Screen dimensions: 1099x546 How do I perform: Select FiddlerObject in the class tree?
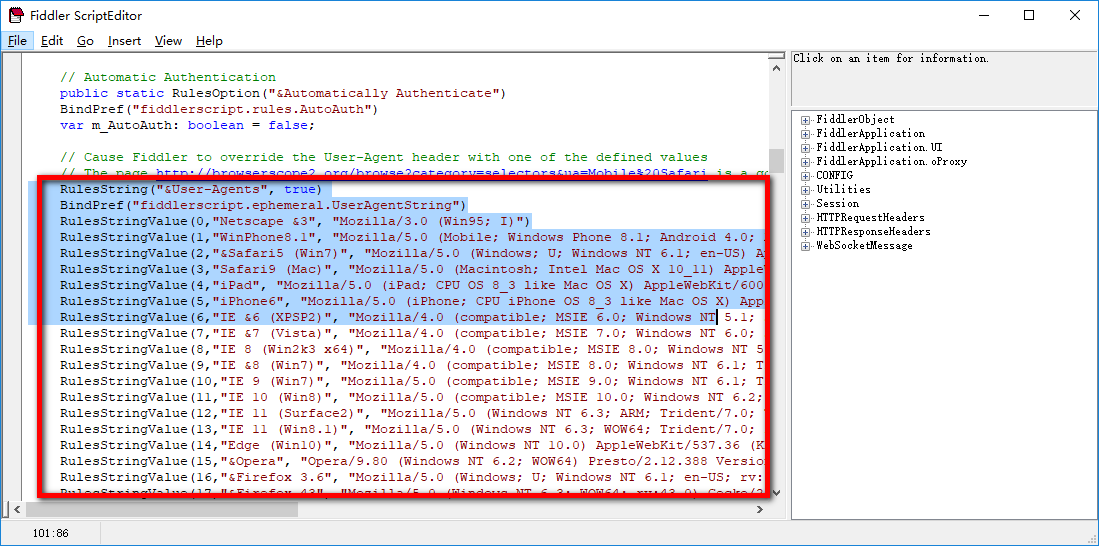(x=855, y=120)
